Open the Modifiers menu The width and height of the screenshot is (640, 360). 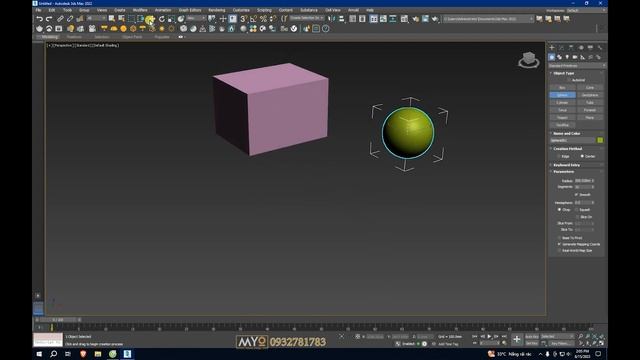tap(140, 10)
